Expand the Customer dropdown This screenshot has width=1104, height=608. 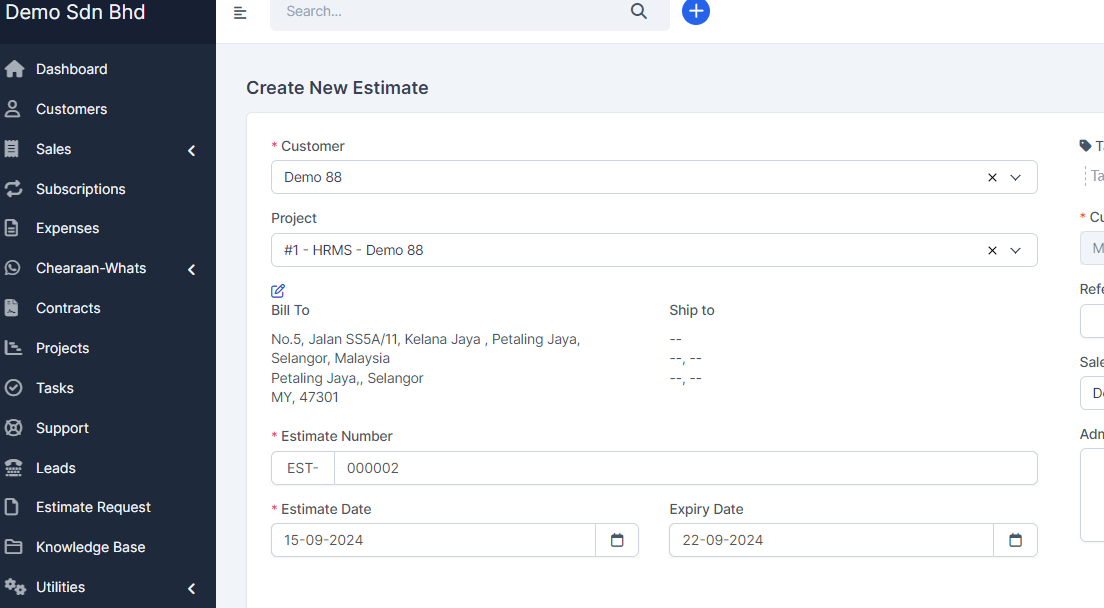[1016, 177]
